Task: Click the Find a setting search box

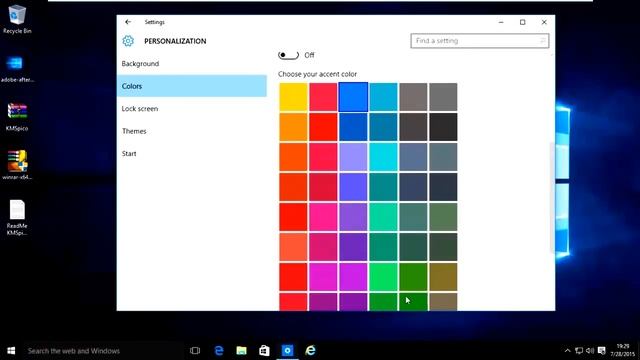Action: tap(480, 41)
